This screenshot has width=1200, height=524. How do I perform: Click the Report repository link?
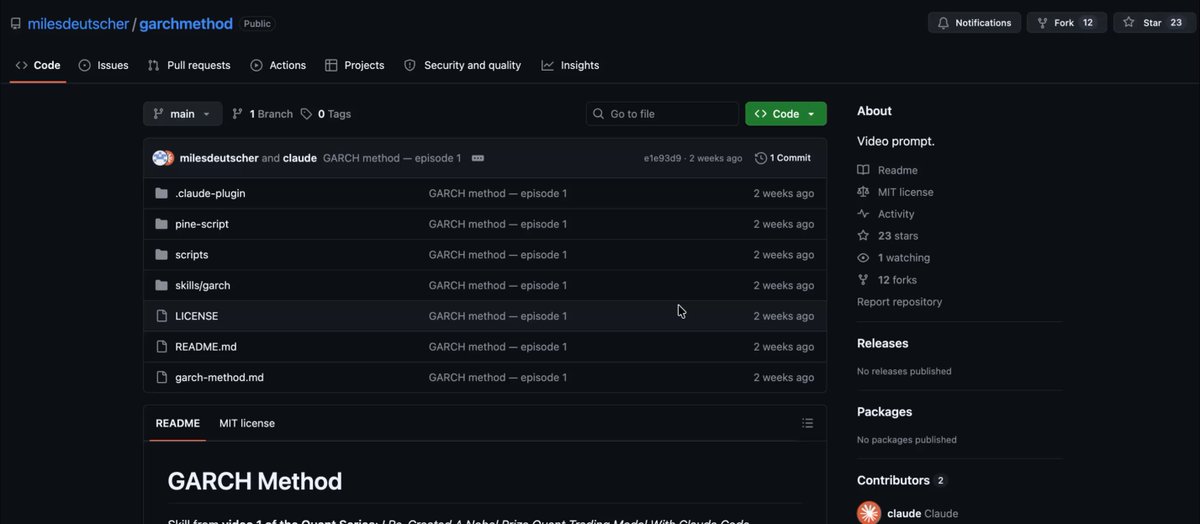tap(899, 302)
